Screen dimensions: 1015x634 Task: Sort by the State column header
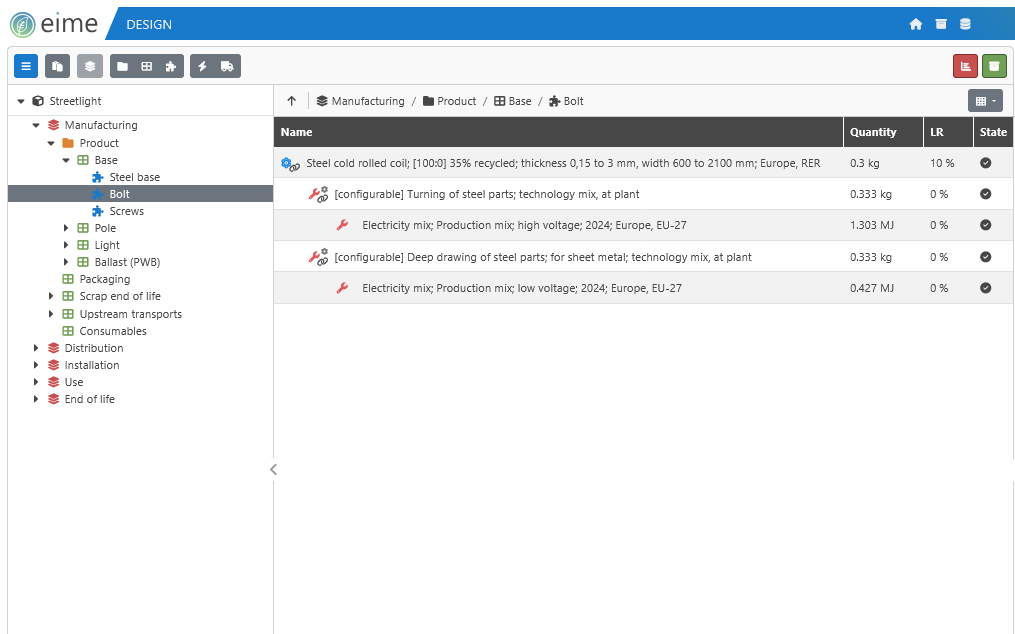994,132
